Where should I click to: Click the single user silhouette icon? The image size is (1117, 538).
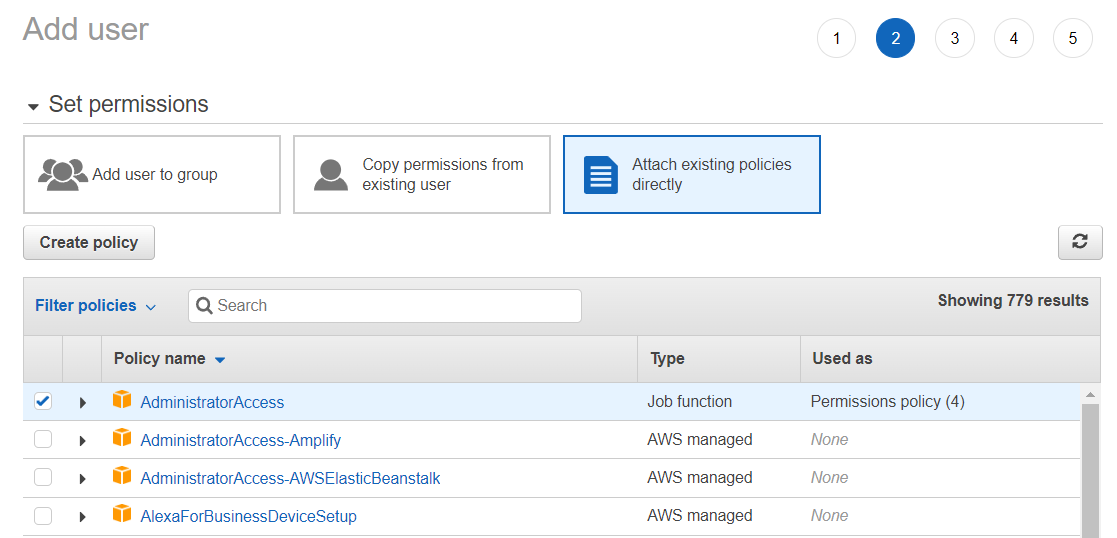point(331,174)
